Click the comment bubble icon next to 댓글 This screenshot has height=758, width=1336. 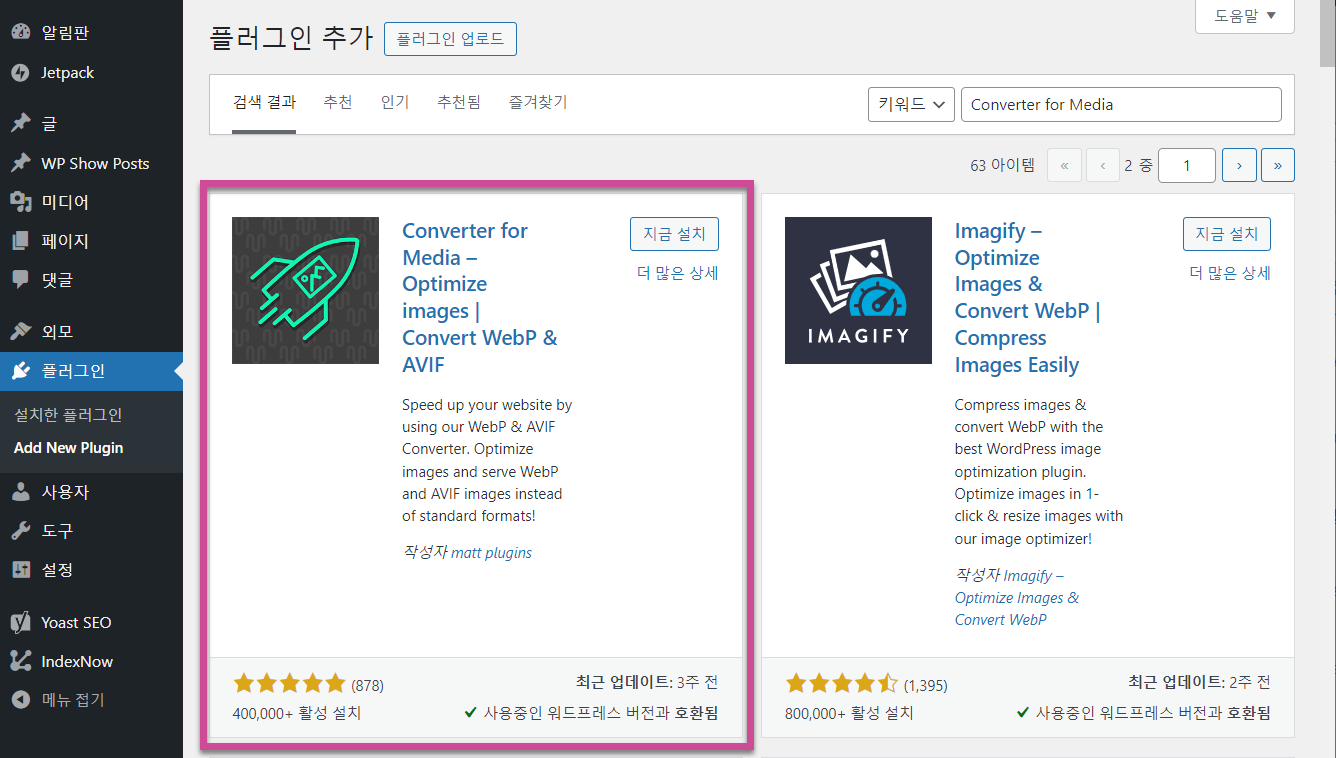click(x=21, y=280)
